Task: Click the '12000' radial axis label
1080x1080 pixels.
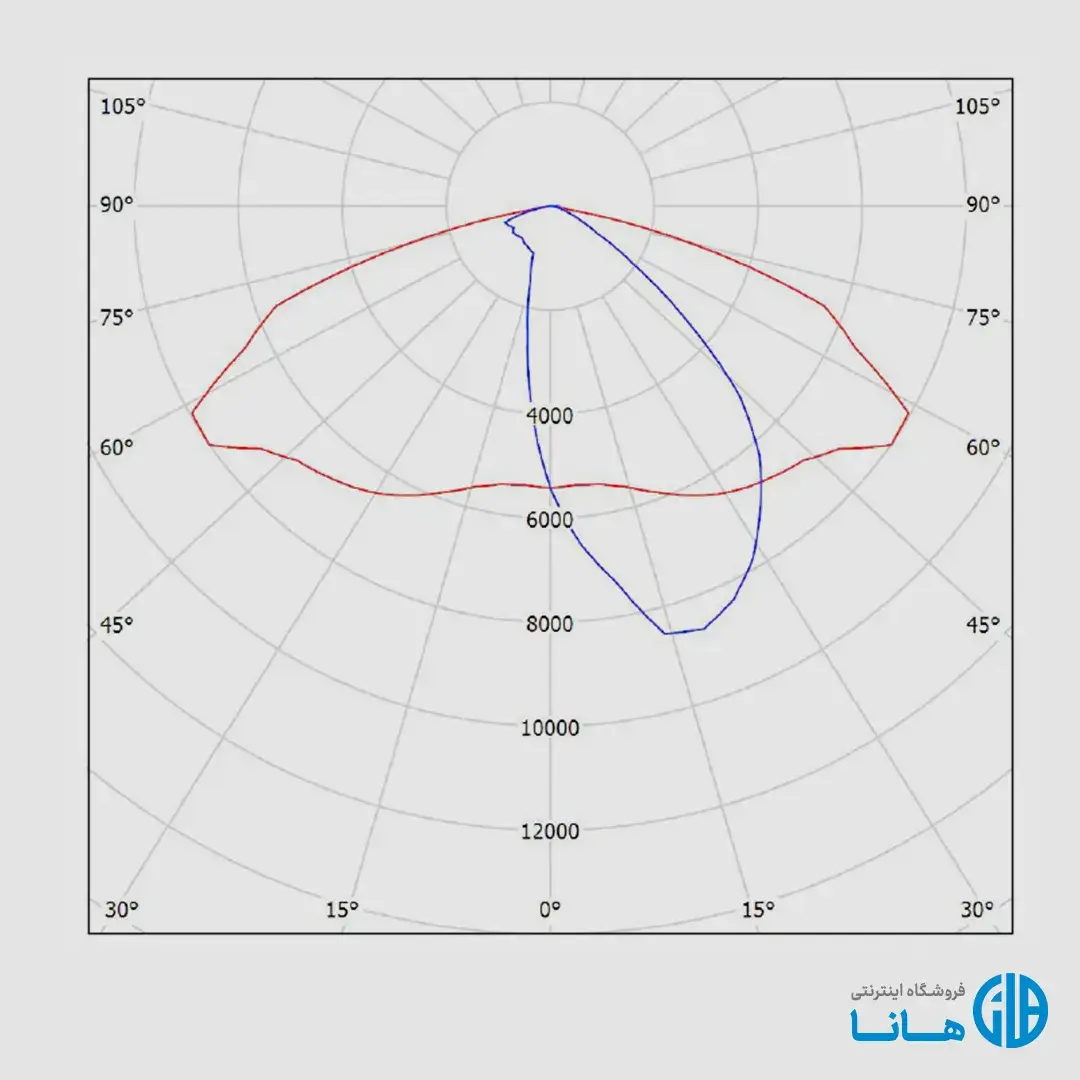Action: (550, 831)
